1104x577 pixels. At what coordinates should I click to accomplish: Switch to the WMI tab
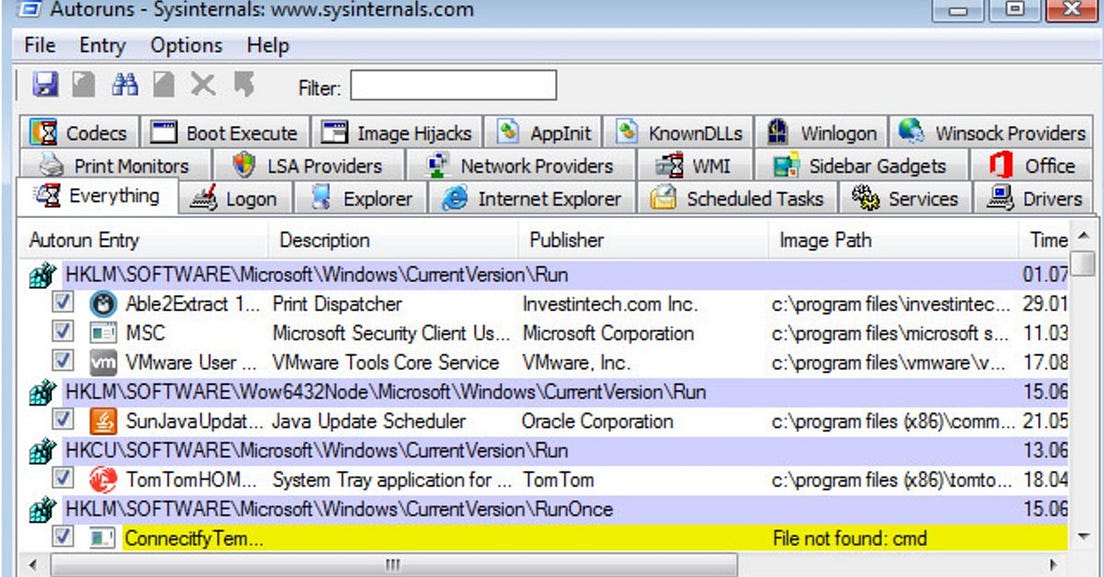point(694,165)
